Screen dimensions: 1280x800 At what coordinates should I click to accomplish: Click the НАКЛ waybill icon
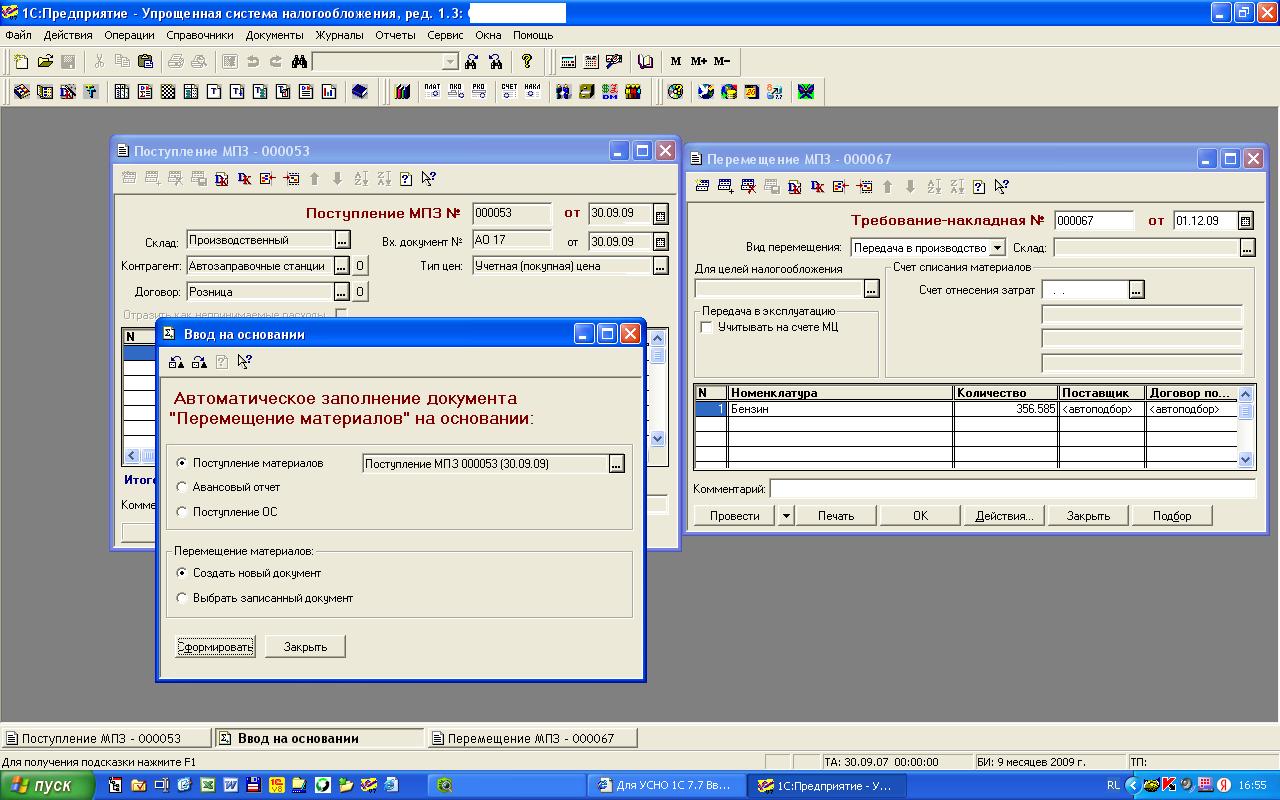click(532, 92)
